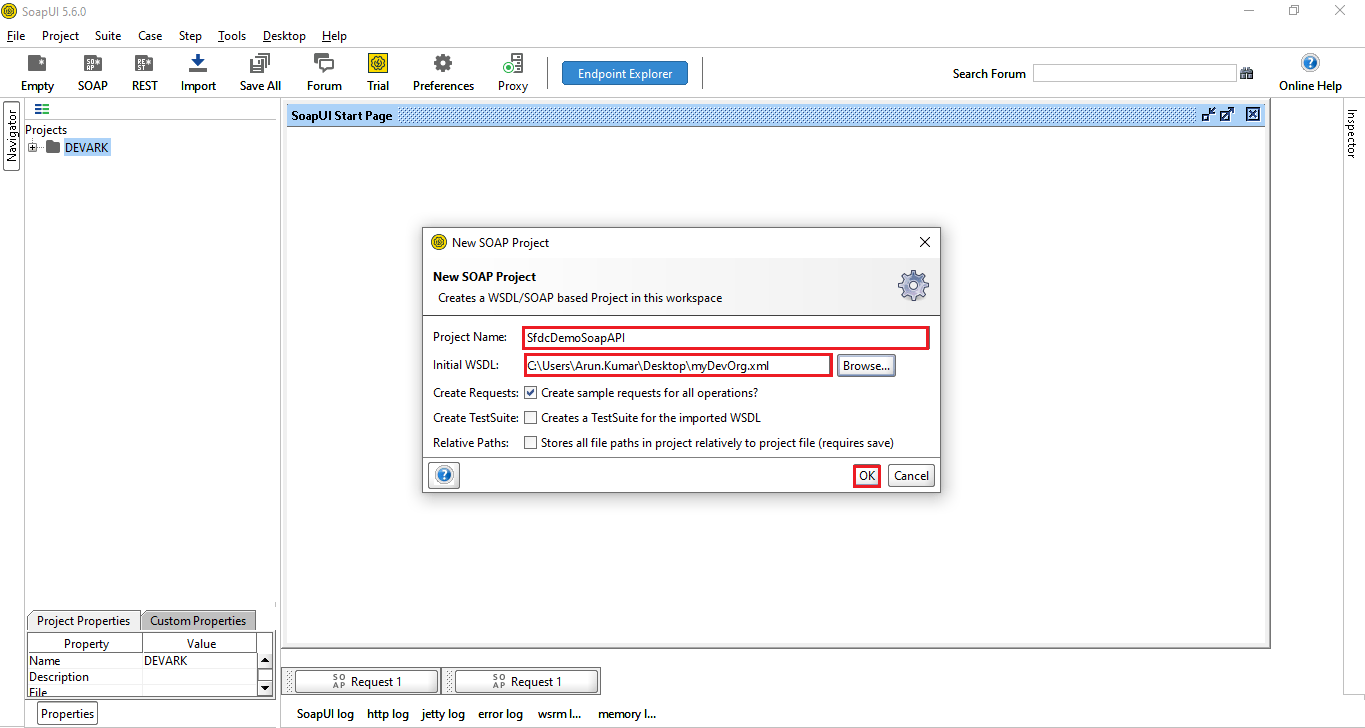Image resolution: width=1365 pixels, height=728 pixels.
Task: Click the Navigator side tab
Action: [x=12, y=136]
